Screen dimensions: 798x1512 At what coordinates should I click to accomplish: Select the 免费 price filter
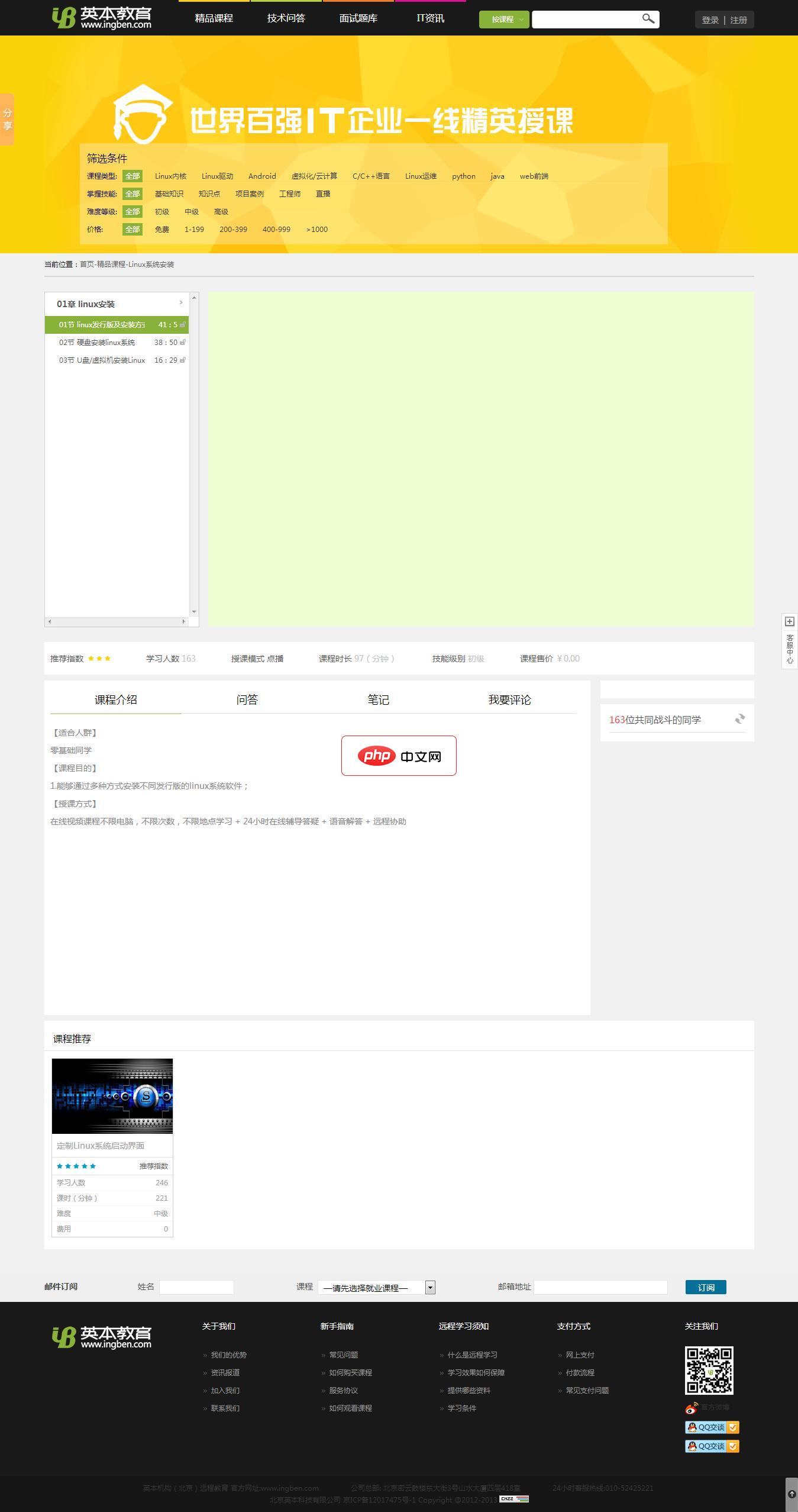[x=161, y=230]
